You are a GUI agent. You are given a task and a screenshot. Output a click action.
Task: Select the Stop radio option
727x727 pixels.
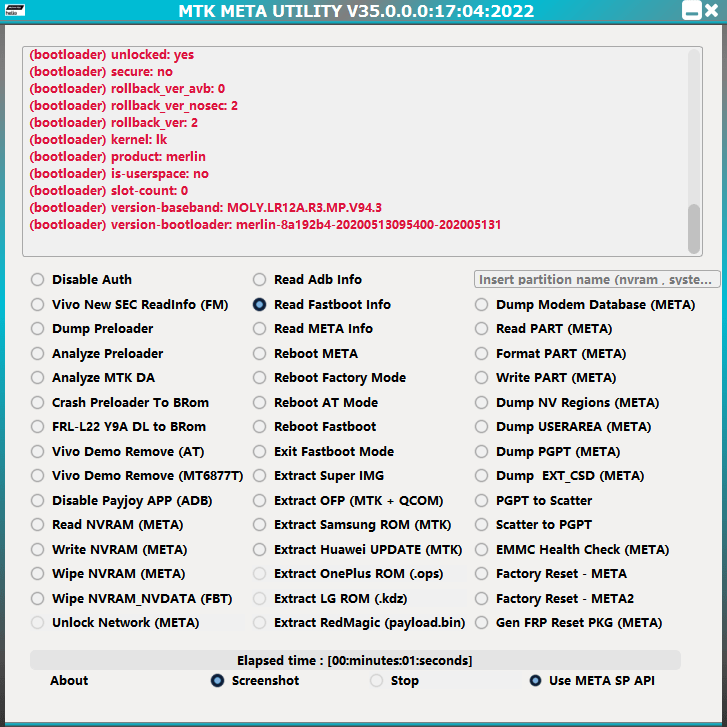tap(376, 681)
